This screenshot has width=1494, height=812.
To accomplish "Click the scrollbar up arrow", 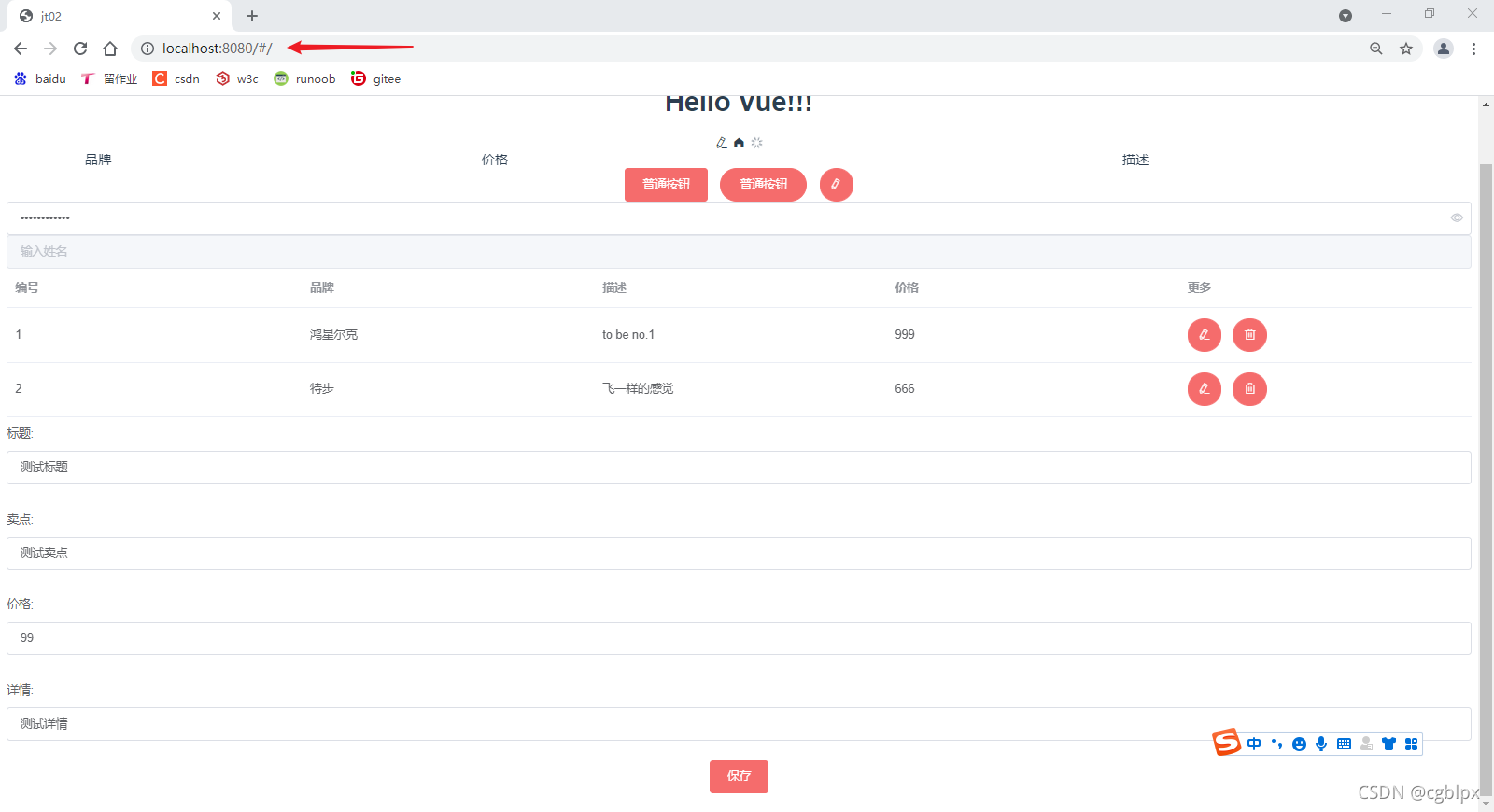I will [1487, 105].
